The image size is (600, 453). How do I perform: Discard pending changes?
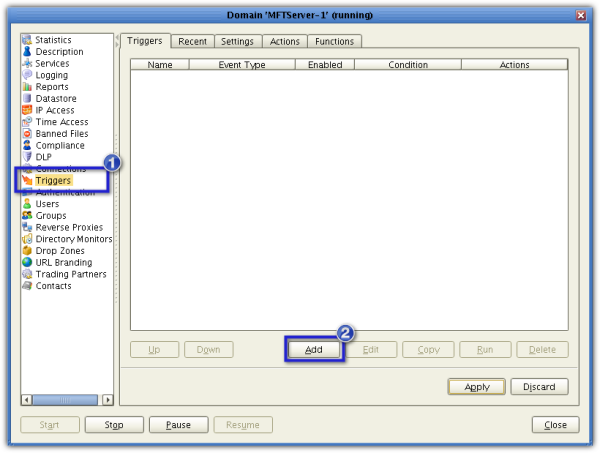click(539, 387)
